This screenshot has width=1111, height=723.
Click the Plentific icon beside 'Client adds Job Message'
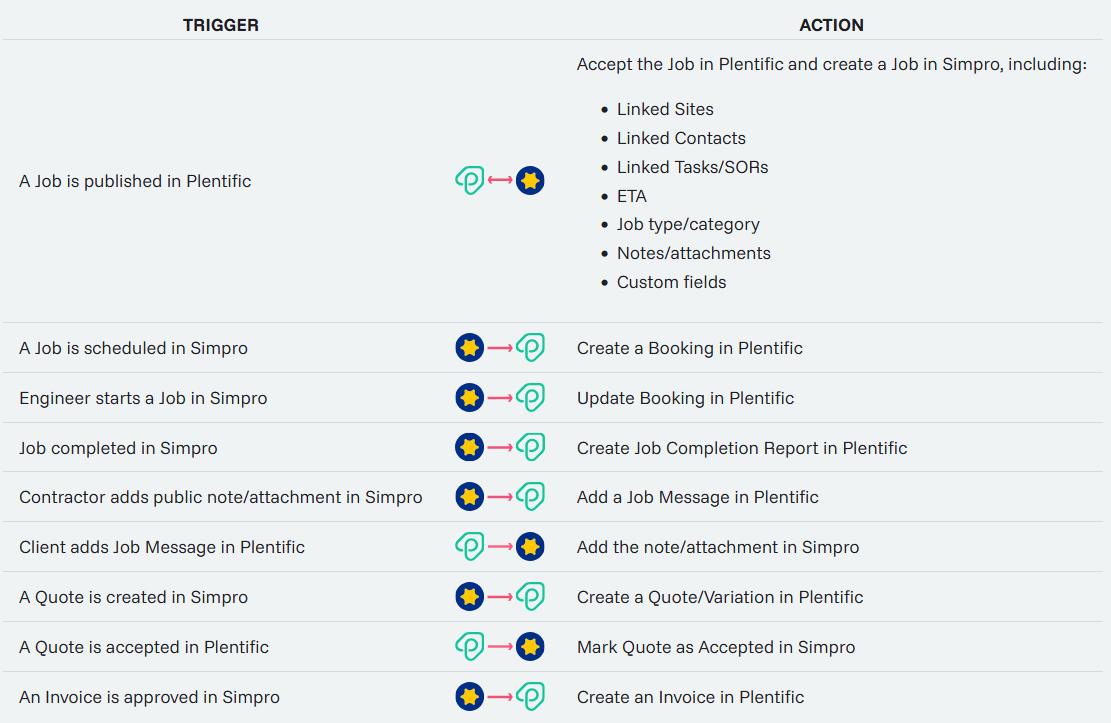point(469,547)
